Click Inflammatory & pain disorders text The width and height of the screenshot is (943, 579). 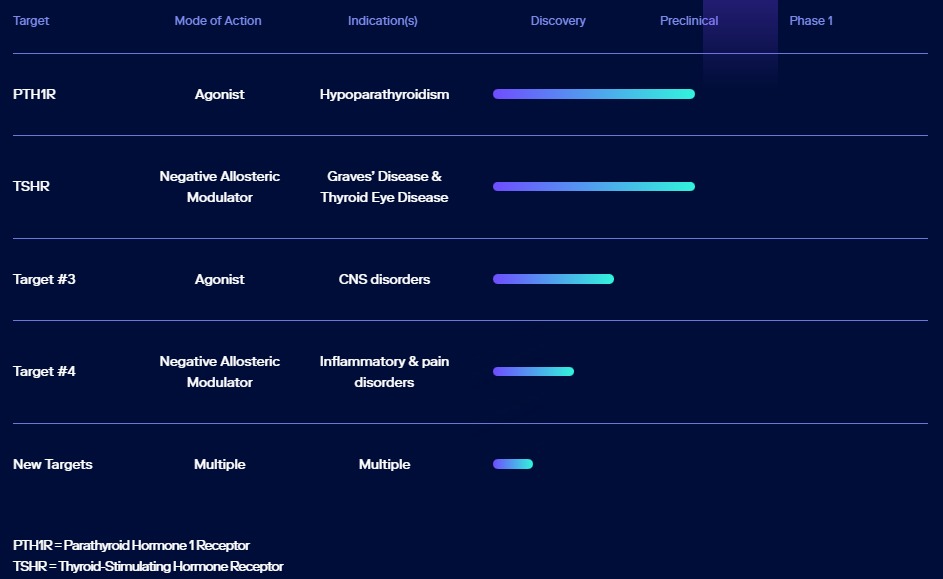[384, 372]
